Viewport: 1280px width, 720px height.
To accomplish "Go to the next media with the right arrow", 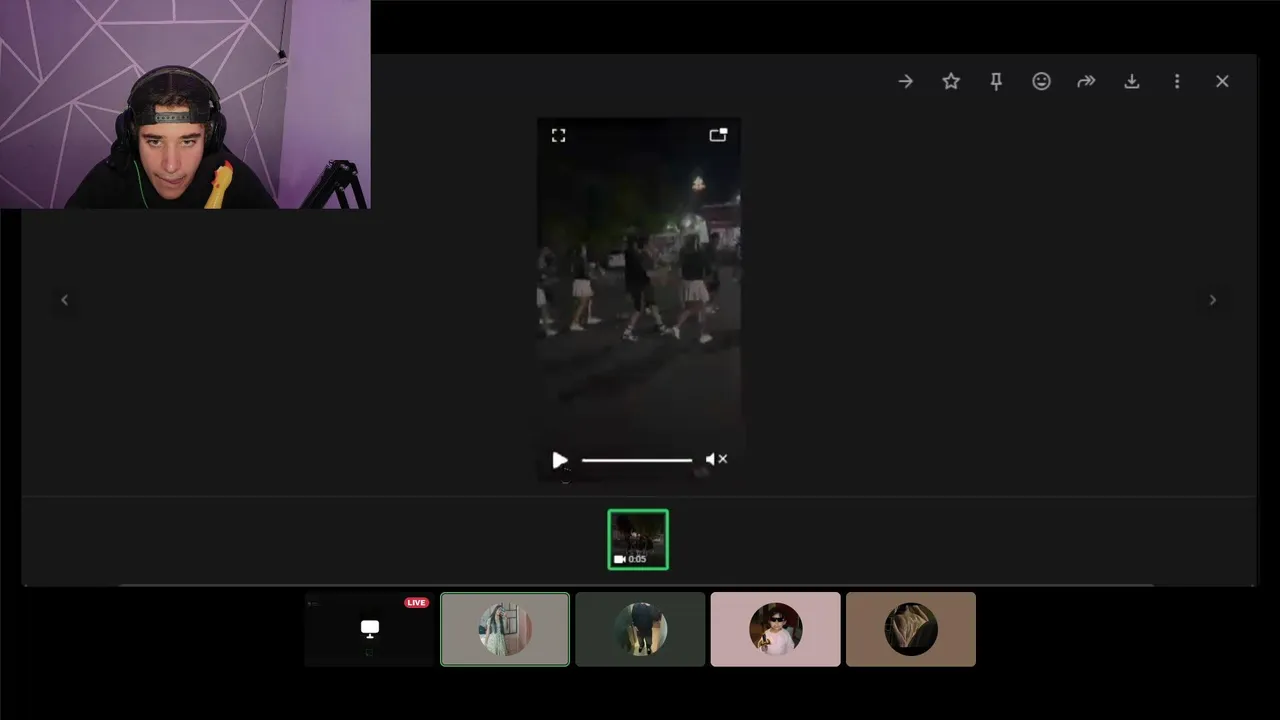I will point(1213,300).
